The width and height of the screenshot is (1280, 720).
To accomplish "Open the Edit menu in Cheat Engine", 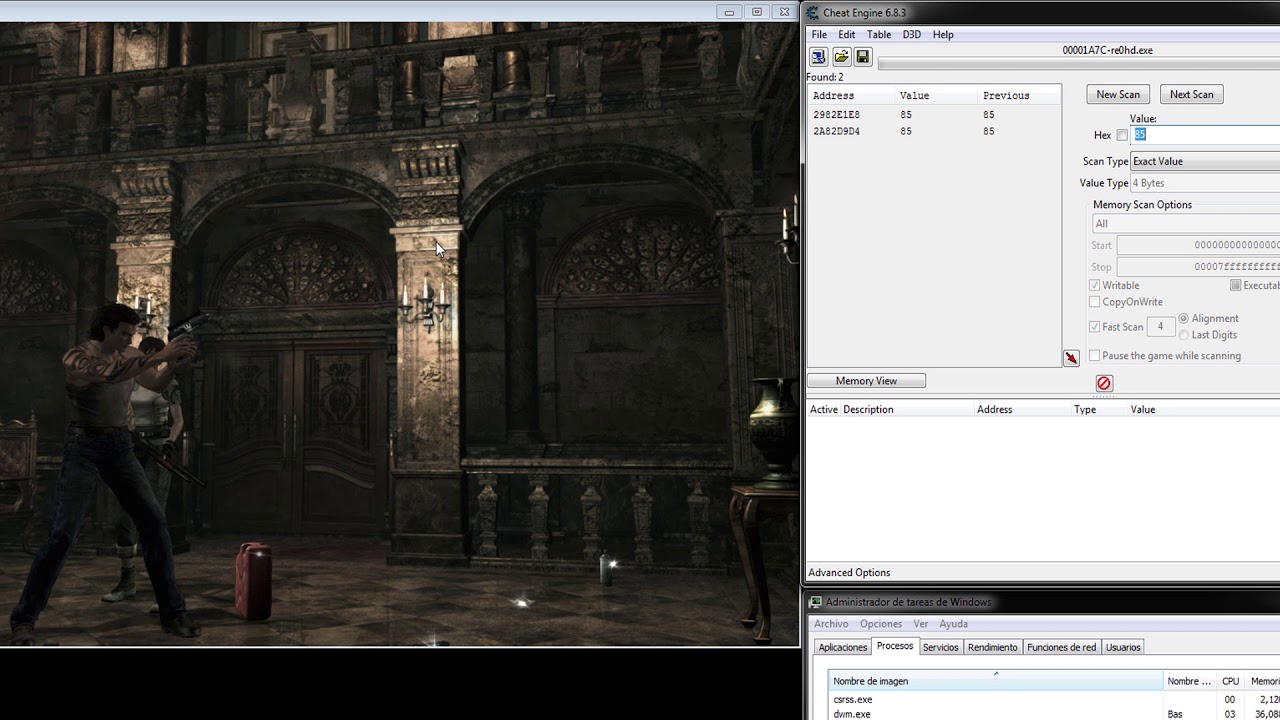I will [846, 34].
